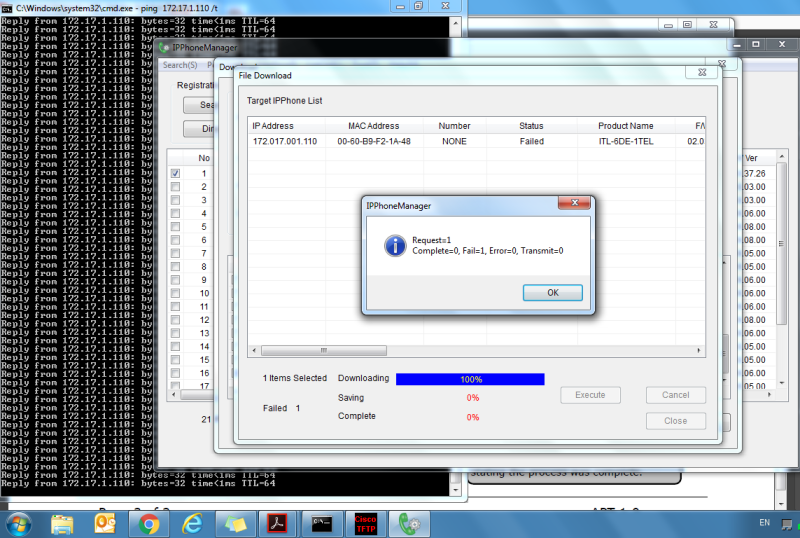Click the blue information icon in dialog
The image size is (800, 538).
point(395,246)
